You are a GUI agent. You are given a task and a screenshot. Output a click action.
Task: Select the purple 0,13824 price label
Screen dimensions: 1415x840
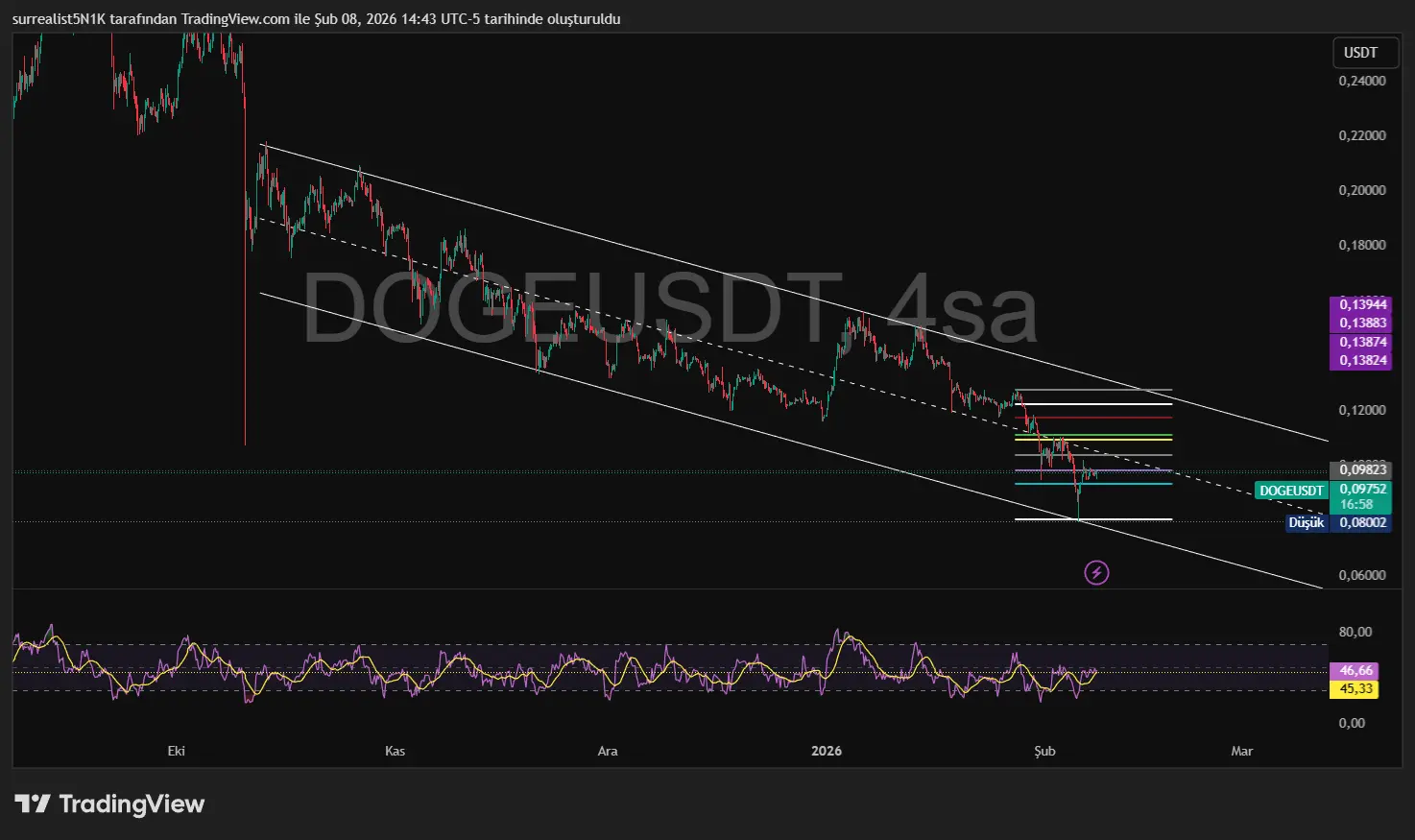tap(1362, 360)
